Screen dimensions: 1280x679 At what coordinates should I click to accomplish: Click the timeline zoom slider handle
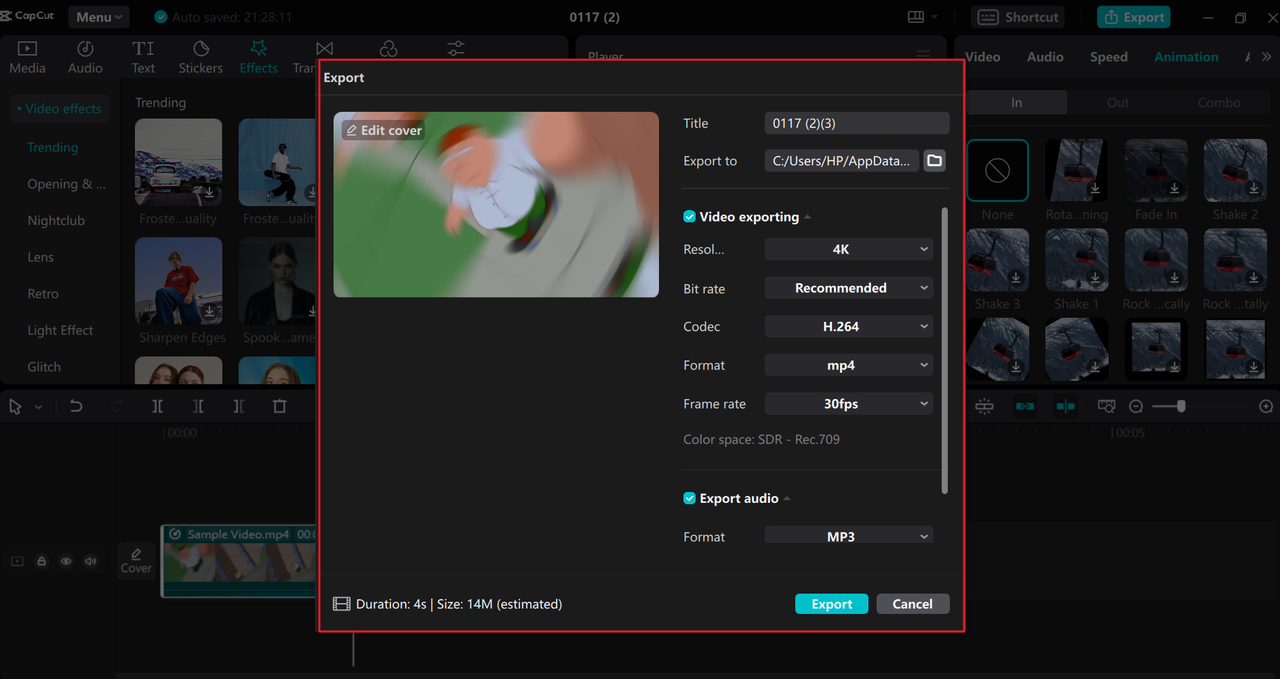pyautogui.click(x=1181, y=406)
